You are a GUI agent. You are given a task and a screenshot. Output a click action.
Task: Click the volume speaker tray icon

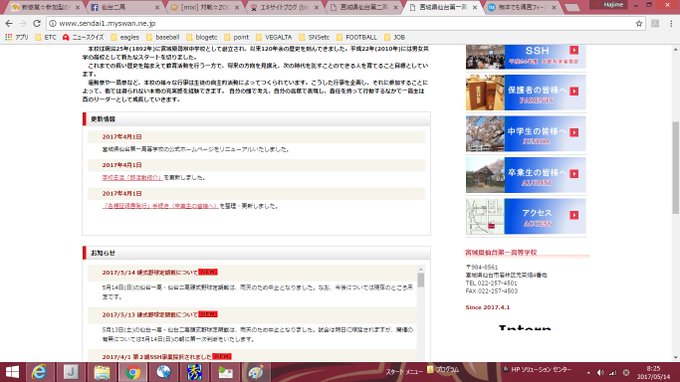(600, 372)
